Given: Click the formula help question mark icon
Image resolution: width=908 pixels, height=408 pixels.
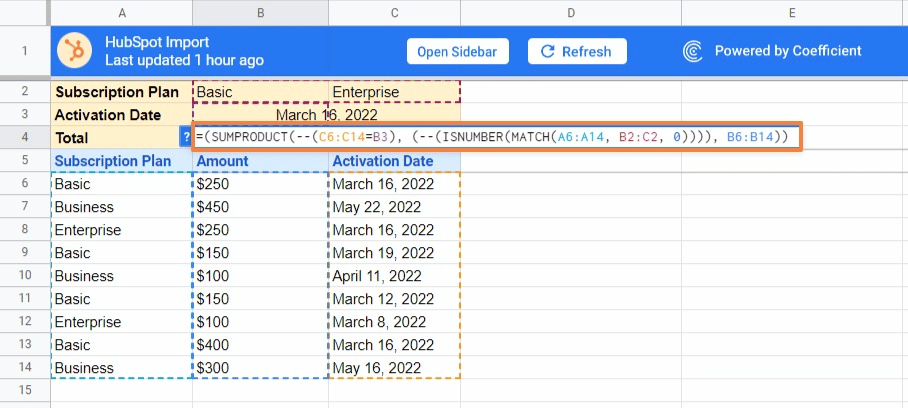Looking at the screenshot, I should 185,138.
